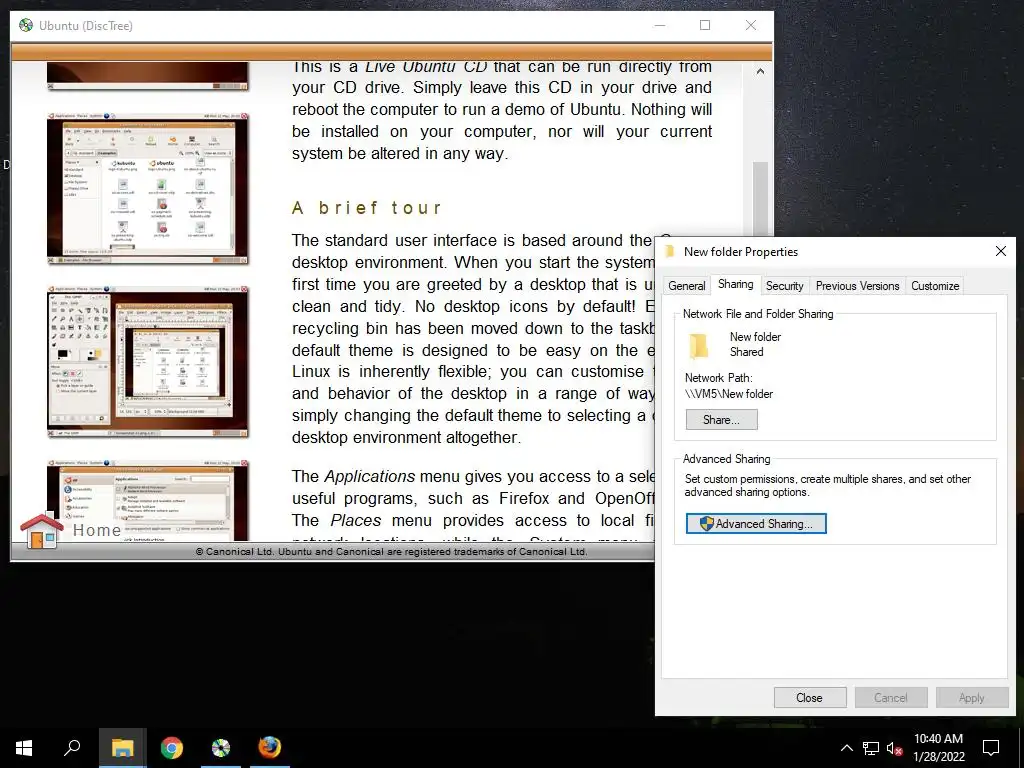The height and width of the screenshot is (768, 1024).
Task: Open the file browser screenshot thumbnail
Action: (x=148, y=188)
